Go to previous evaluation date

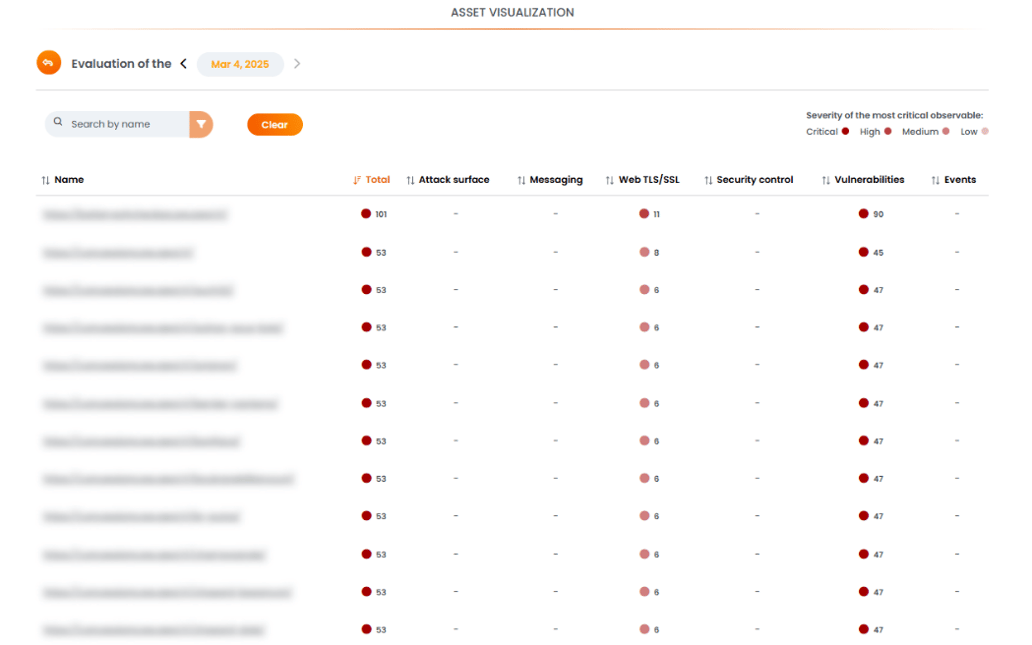(x=183, y=64)
